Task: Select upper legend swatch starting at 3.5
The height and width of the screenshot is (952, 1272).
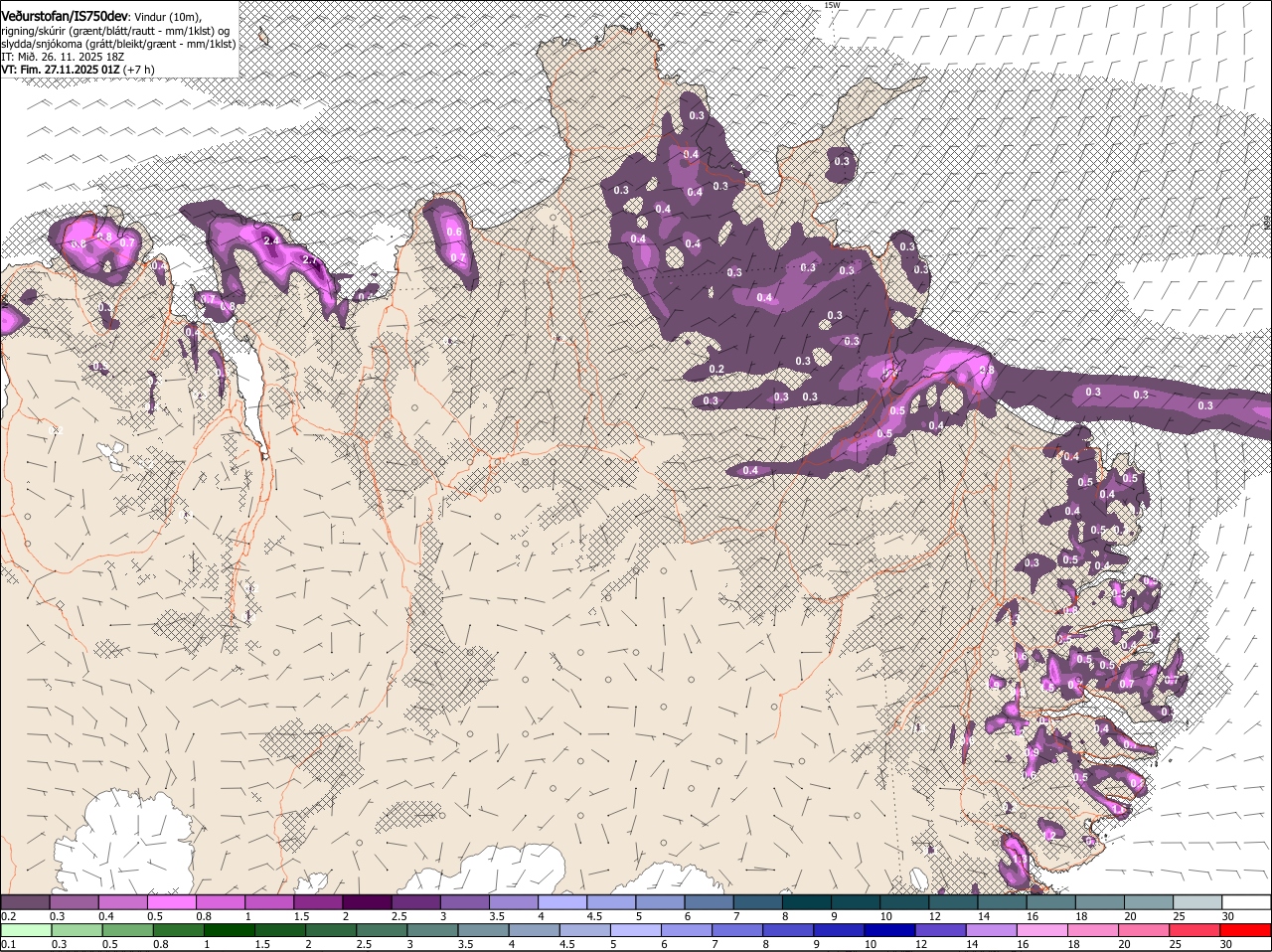Action: pos(514,901)
